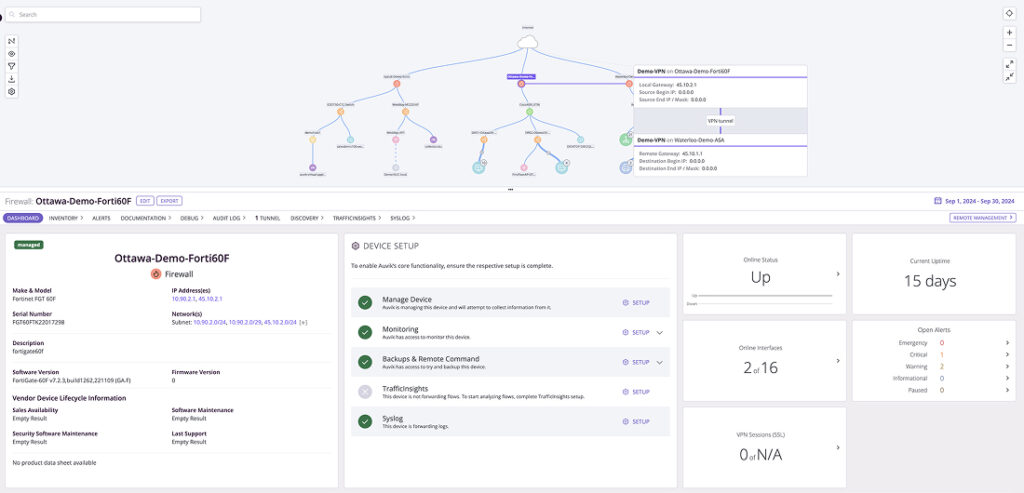Expand the Monitoring row chevron

tap(660, 332)
